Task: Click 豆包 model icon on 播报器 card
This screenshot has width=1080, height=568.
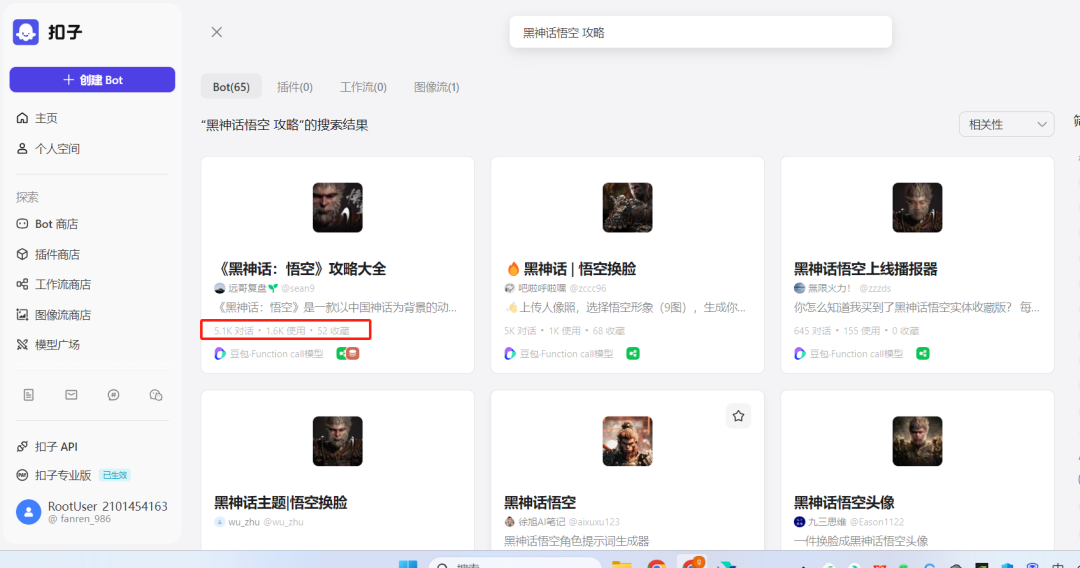Action: click(x=800, y=354)
